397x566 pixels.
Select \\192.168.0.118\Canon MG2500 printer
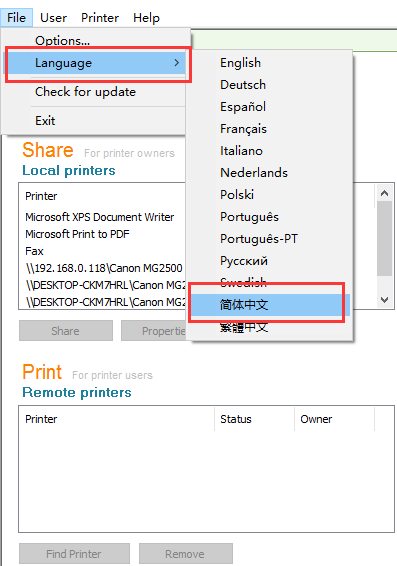[x=104, y=268]
